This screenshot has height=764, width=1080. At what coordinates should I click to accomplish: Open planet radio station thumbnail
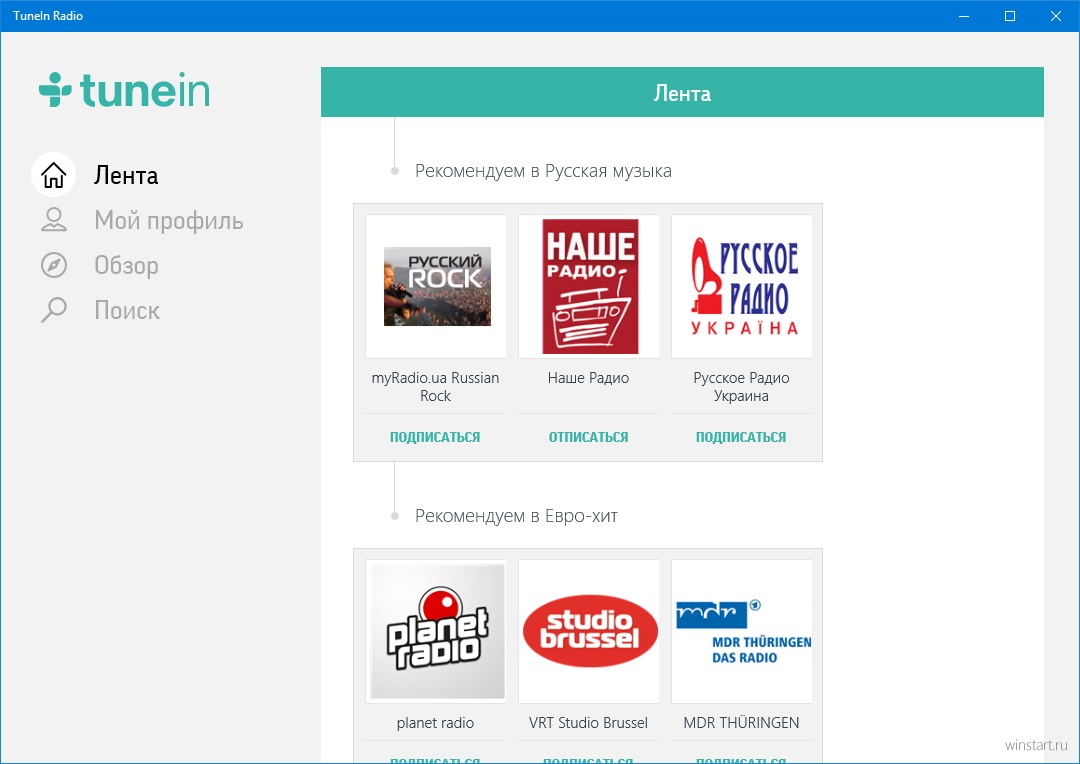pos(436,631)
